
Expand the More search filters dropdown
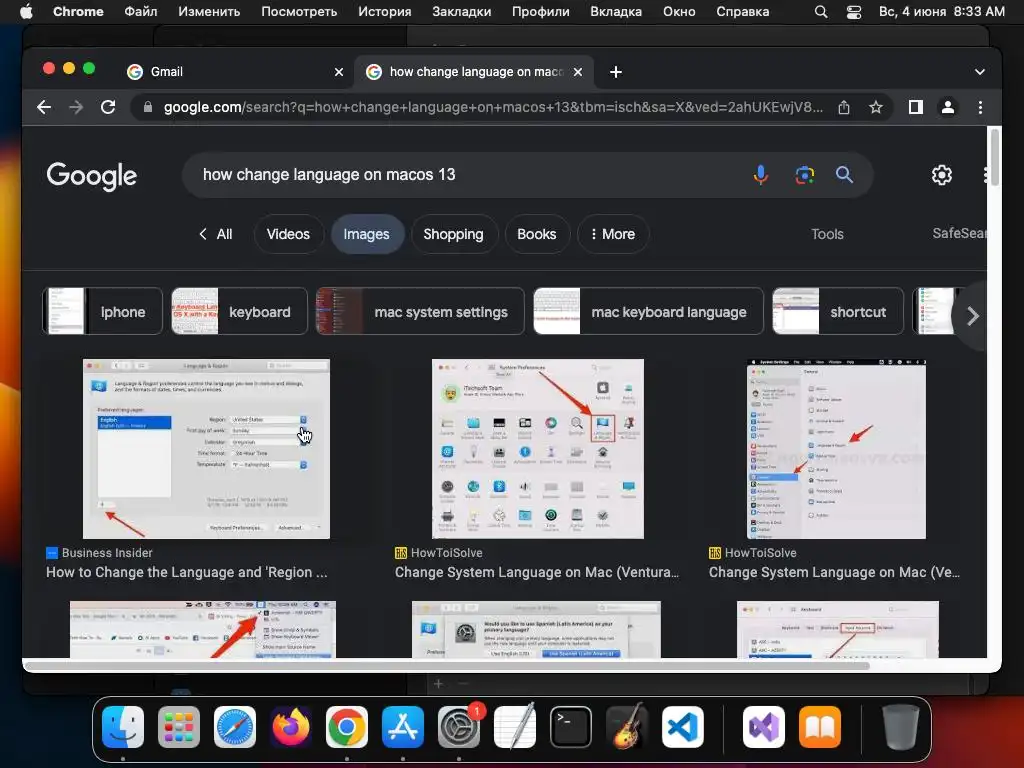613,234
